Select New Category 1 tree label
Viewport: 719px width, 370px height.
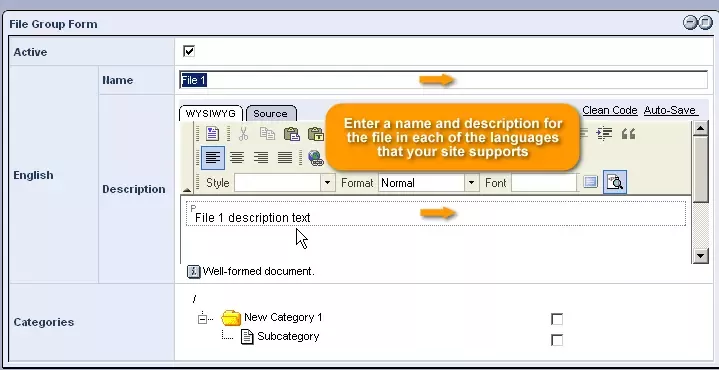pos(283,317)
